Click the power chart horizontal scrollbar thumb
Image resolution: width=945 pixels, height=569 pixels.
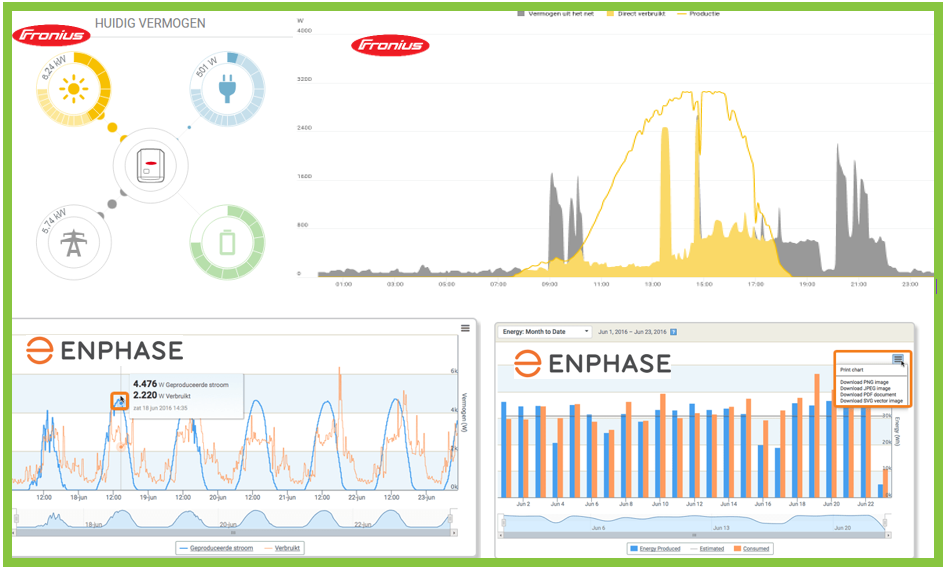tap(234, 533)
